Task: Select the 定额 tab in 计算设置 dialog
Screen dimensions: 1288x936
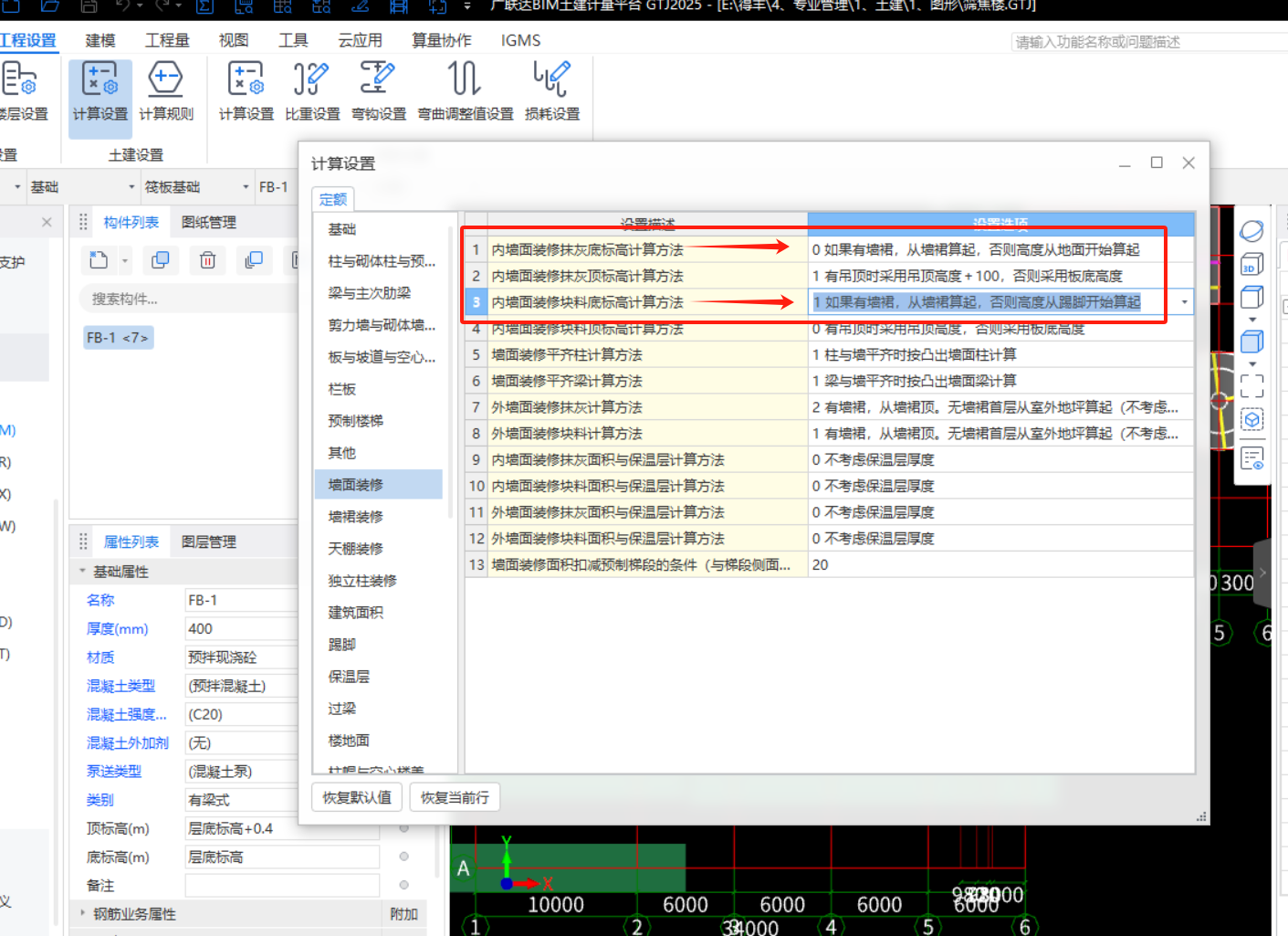Action: (x=333, y=199)
